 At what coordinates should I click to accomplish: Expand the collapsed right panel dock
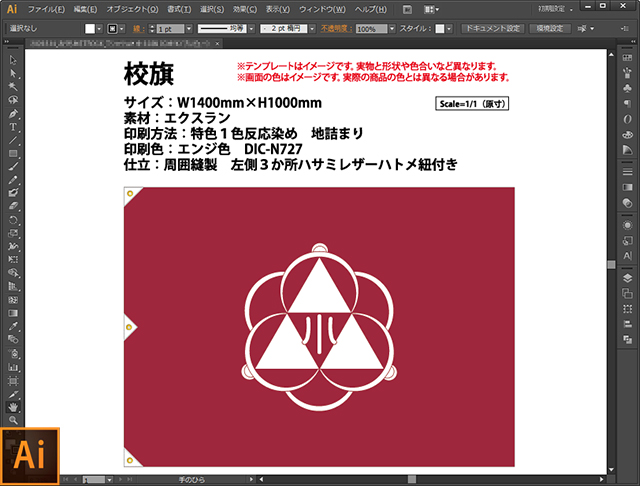coord(630,43)
